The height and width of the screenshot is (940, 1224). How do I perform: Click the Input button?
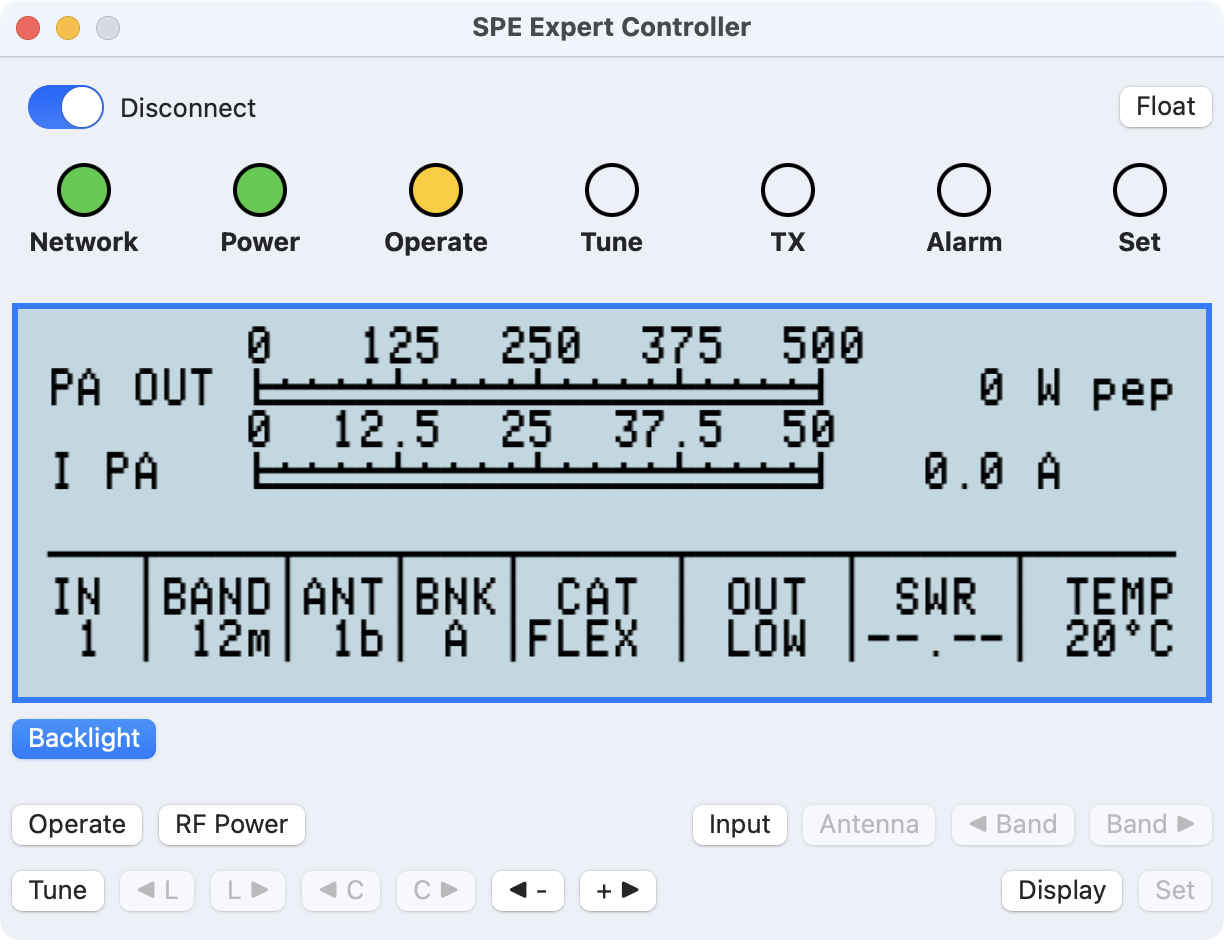click(740, 825)
